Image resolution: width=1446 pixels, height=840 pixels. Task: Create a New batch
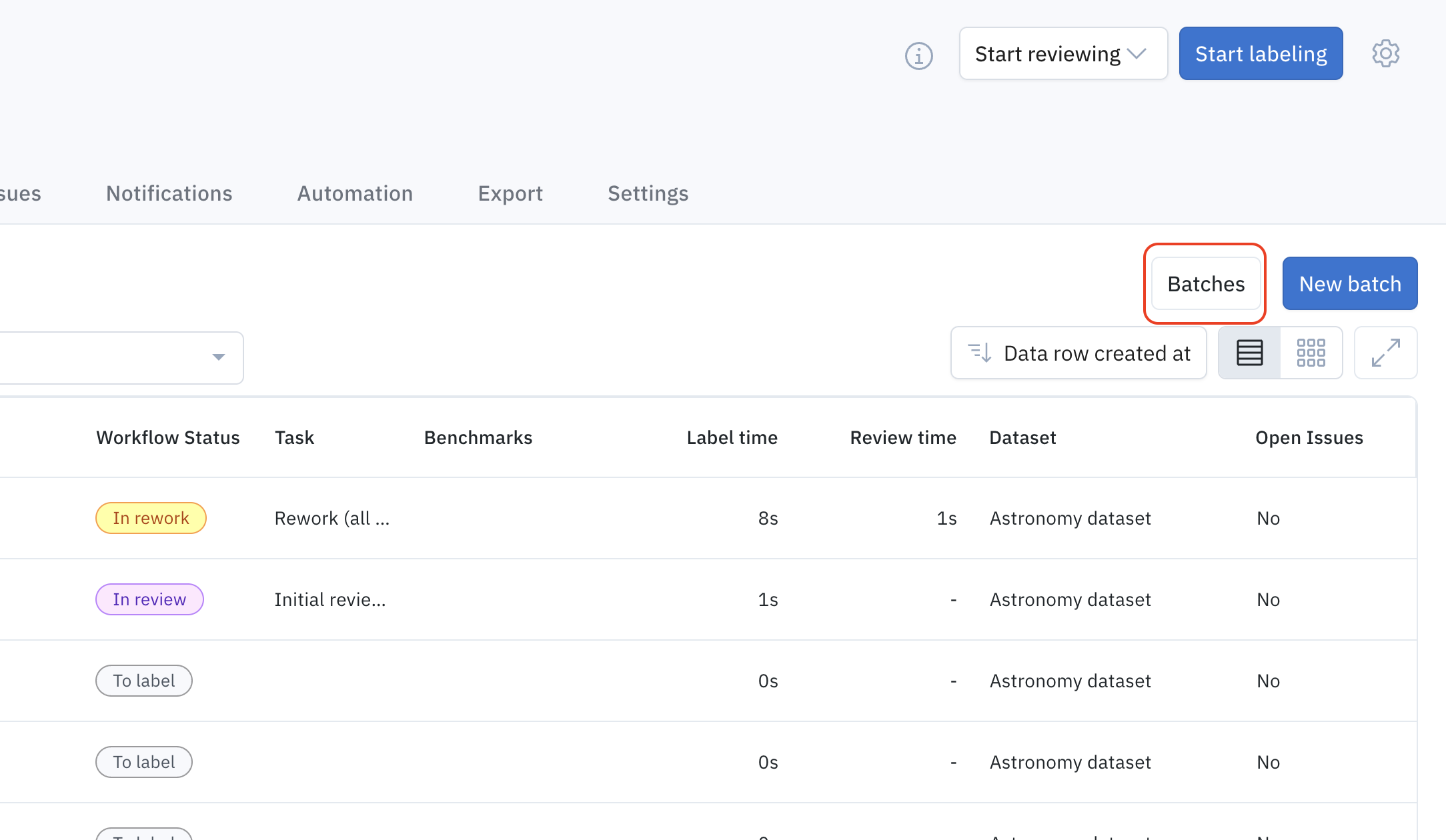pyautogui.click(x=1350, y=284)
